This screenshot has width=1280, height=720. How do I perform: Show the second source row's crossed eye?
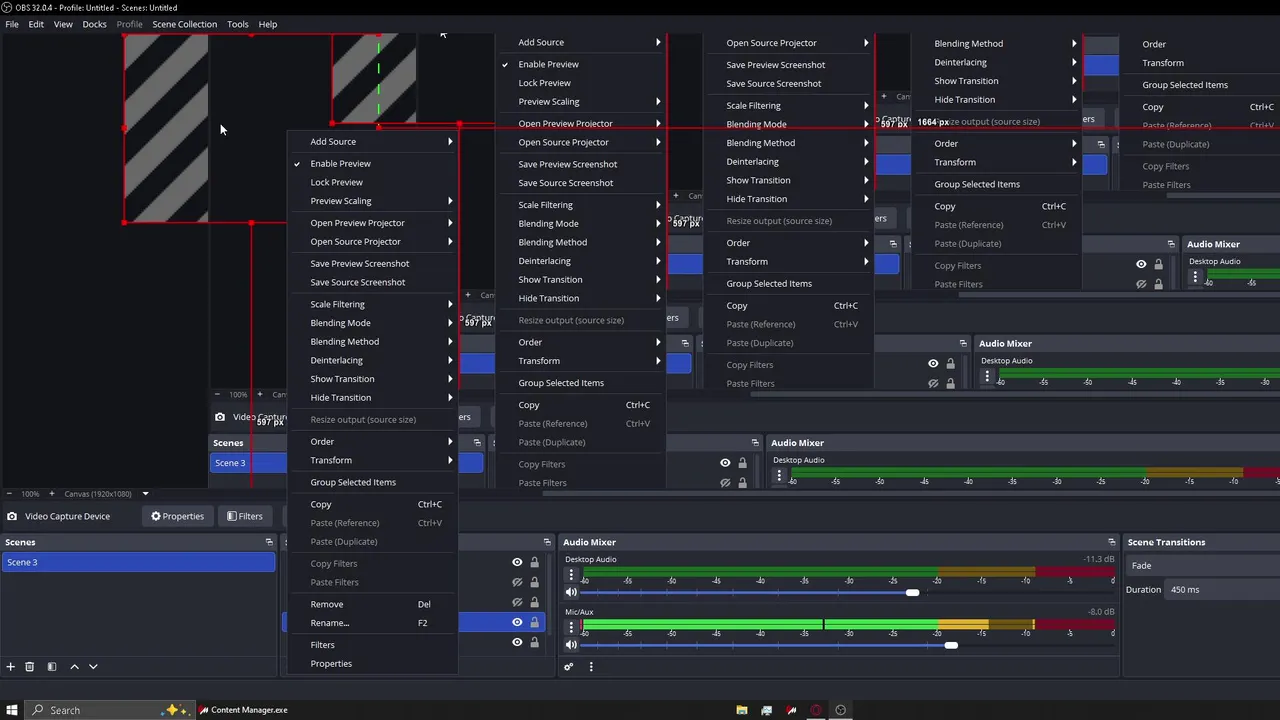(x=517, y=582)
